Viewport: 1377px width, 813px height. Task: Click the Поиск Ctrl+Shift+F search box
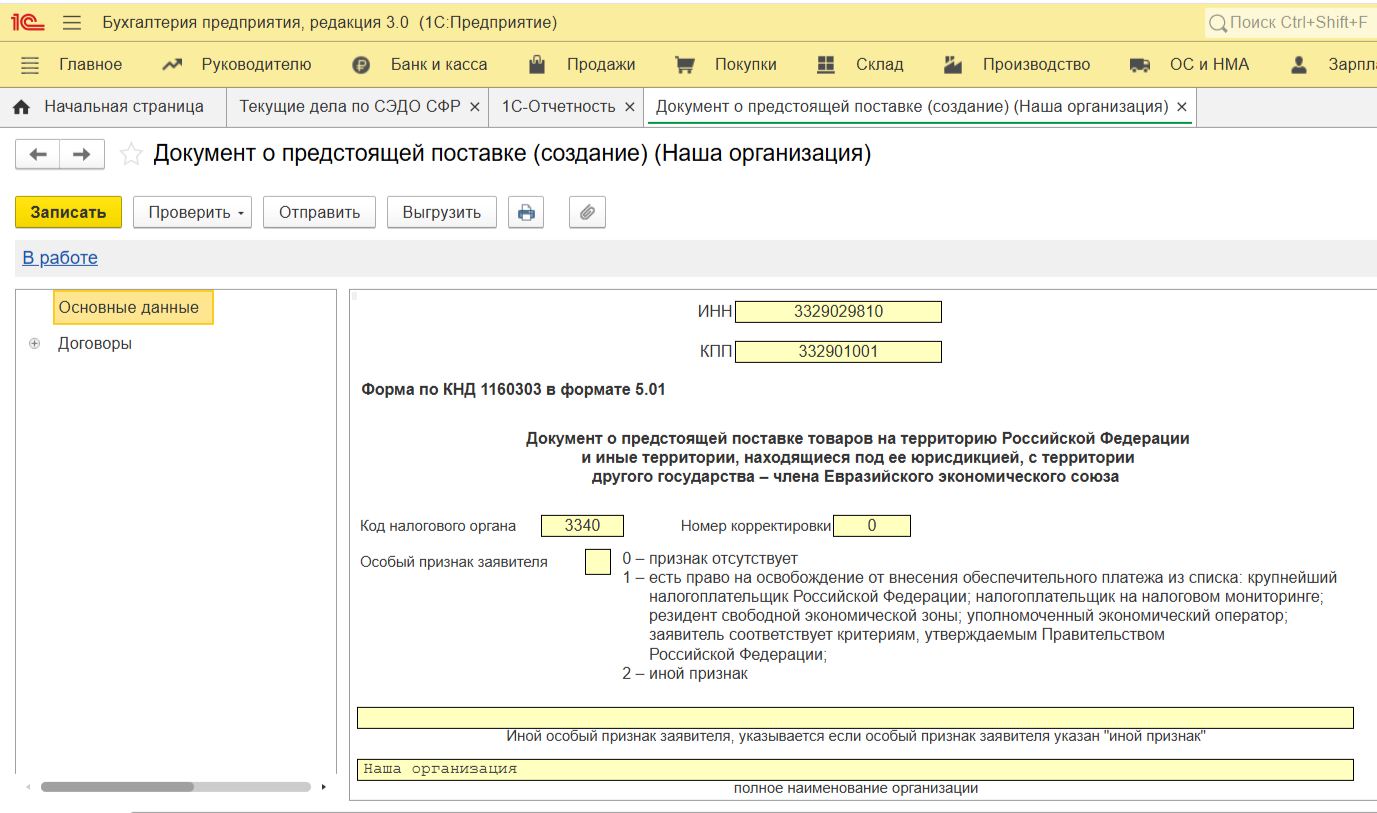tap(1290, 22)
